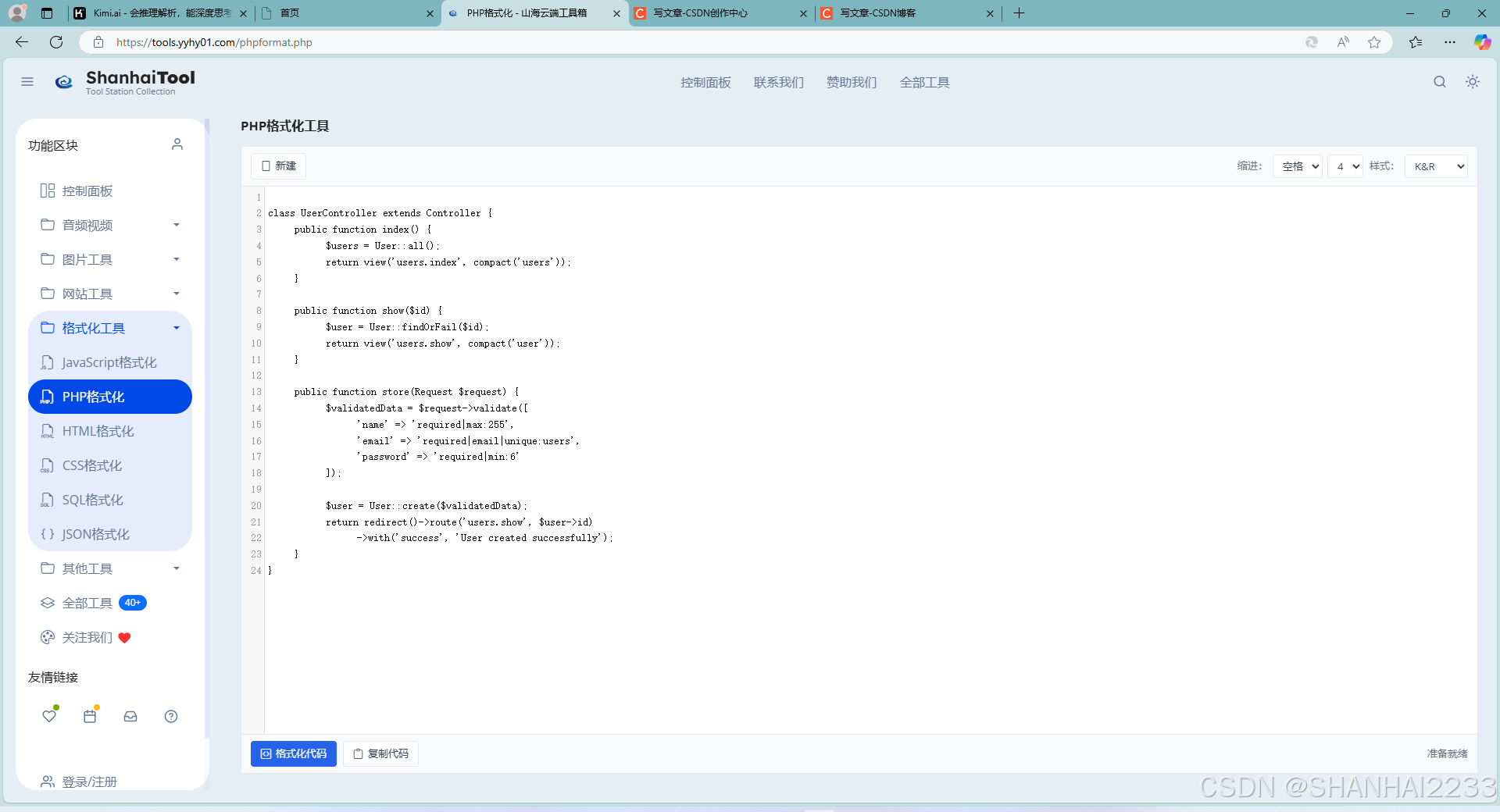Click the browser profile avatar
The image size is (1500, 812).
pyautogui.click(x=17, y=12)
